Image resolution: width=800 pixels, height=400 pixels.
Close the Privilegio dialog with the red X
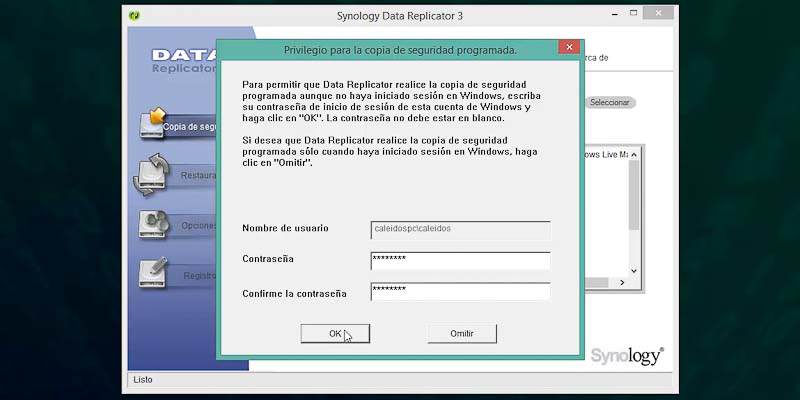click(x=569, y=47)
